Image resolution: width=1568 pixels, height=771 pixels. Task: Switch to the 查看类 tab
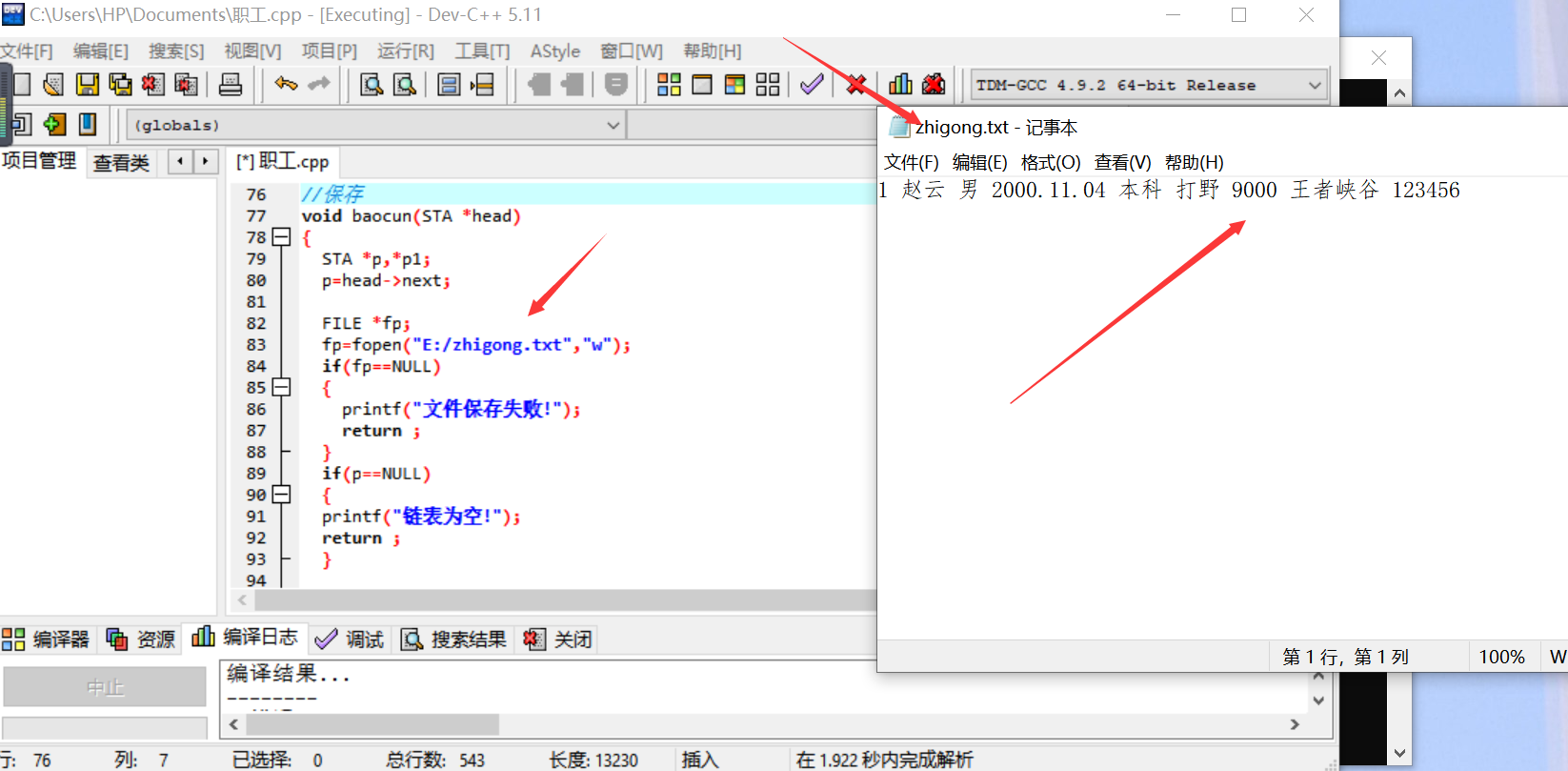(122, 162)
